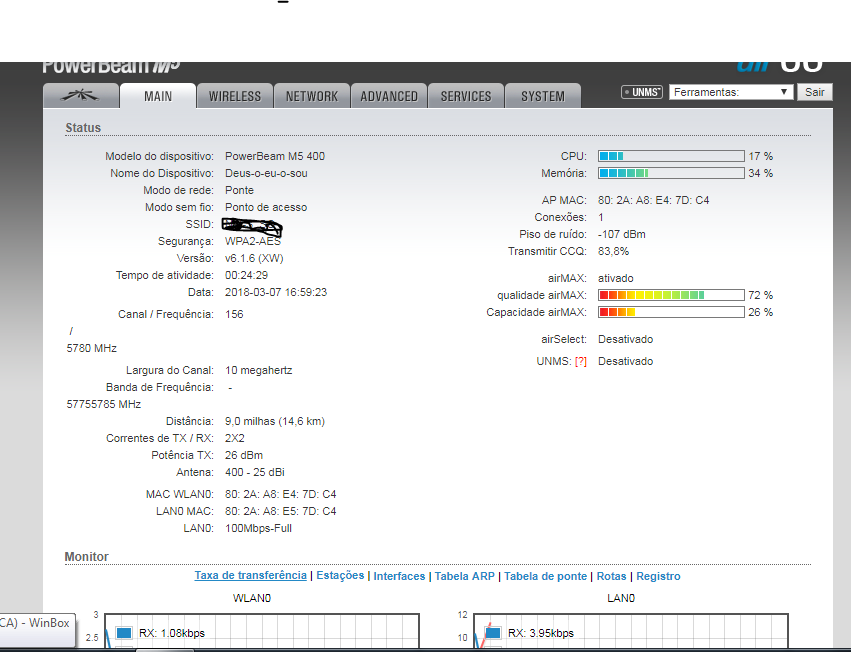The image size is (851, 652).
Task: Click MAC WLAN0 address value
Action: pos(281,495)
